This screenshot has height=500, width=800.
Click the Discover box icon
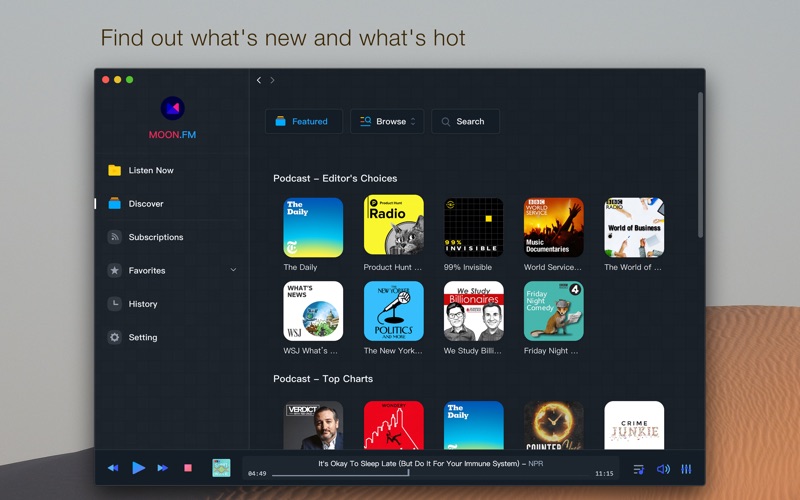(x=114, y=204)
